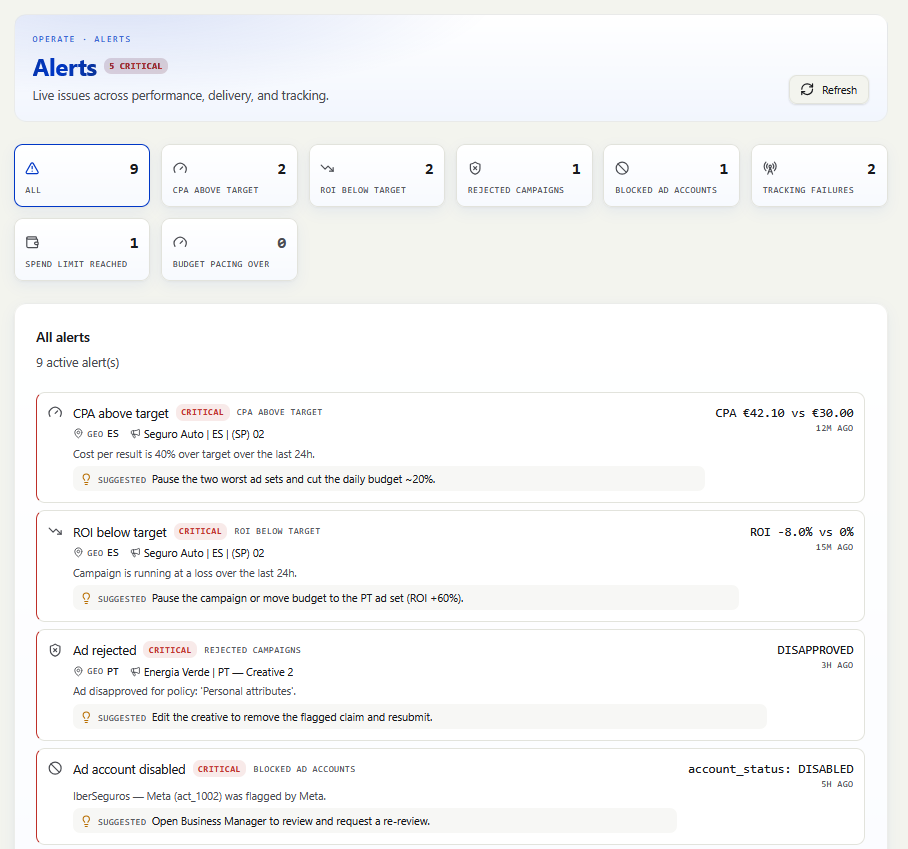This screenshot has height=849, width=908.
Task: Click the warning triangle icon on All card
Action: click(x=32, y=169)
